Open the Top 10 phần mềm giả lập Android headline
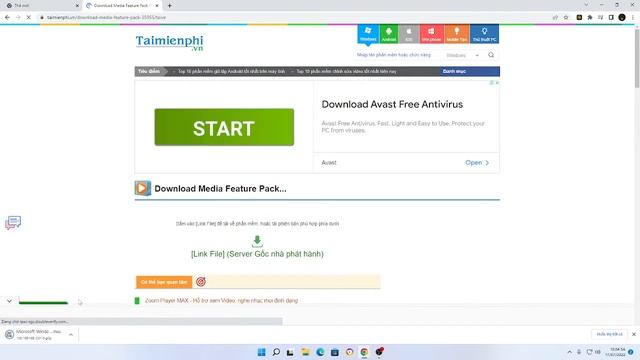This screenshot has height=360, width=640. 231,71
